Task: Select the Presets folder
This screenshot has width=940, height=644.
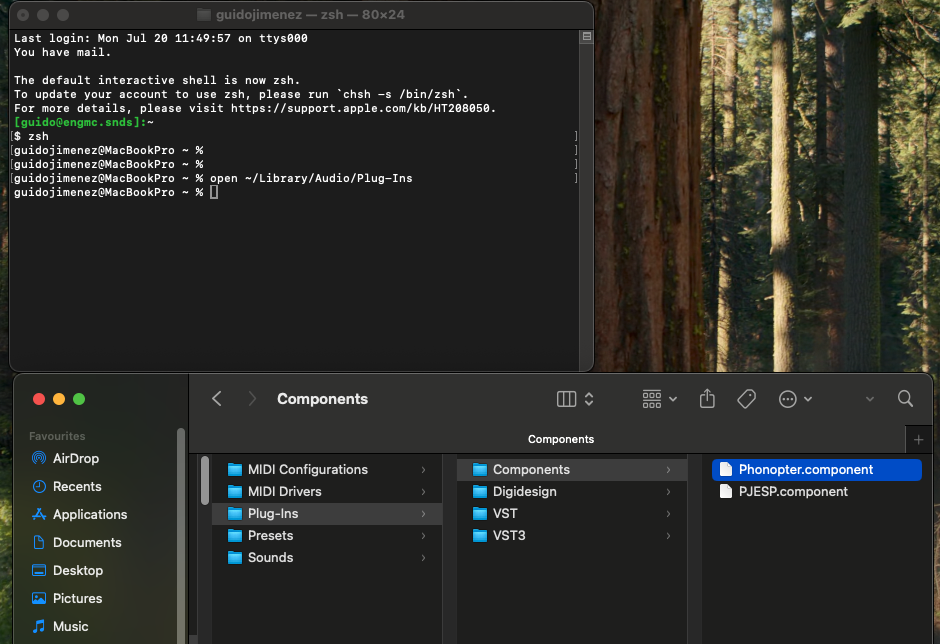Action: pos(327,535)
